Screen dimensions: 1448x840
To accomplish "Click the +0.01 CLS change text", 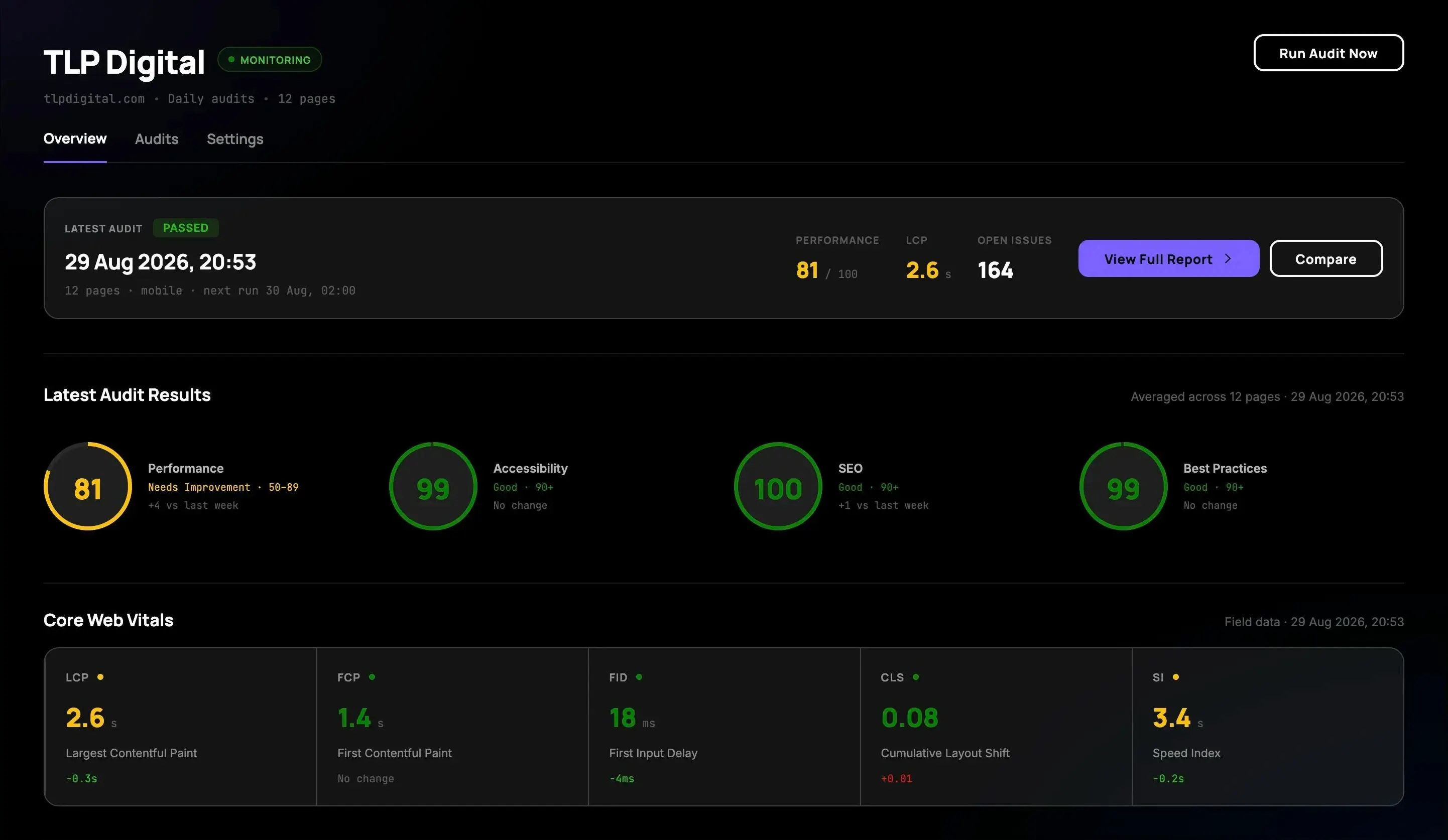I will (x=896, y=779).
